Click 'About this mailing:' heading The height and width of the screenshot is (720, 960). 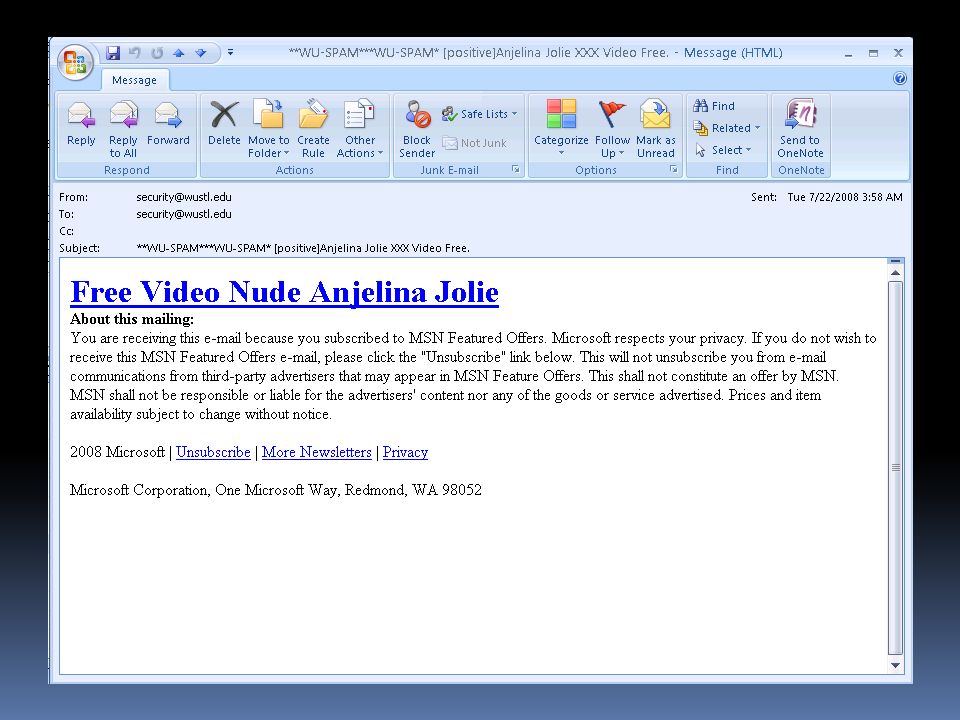(132, 319)
